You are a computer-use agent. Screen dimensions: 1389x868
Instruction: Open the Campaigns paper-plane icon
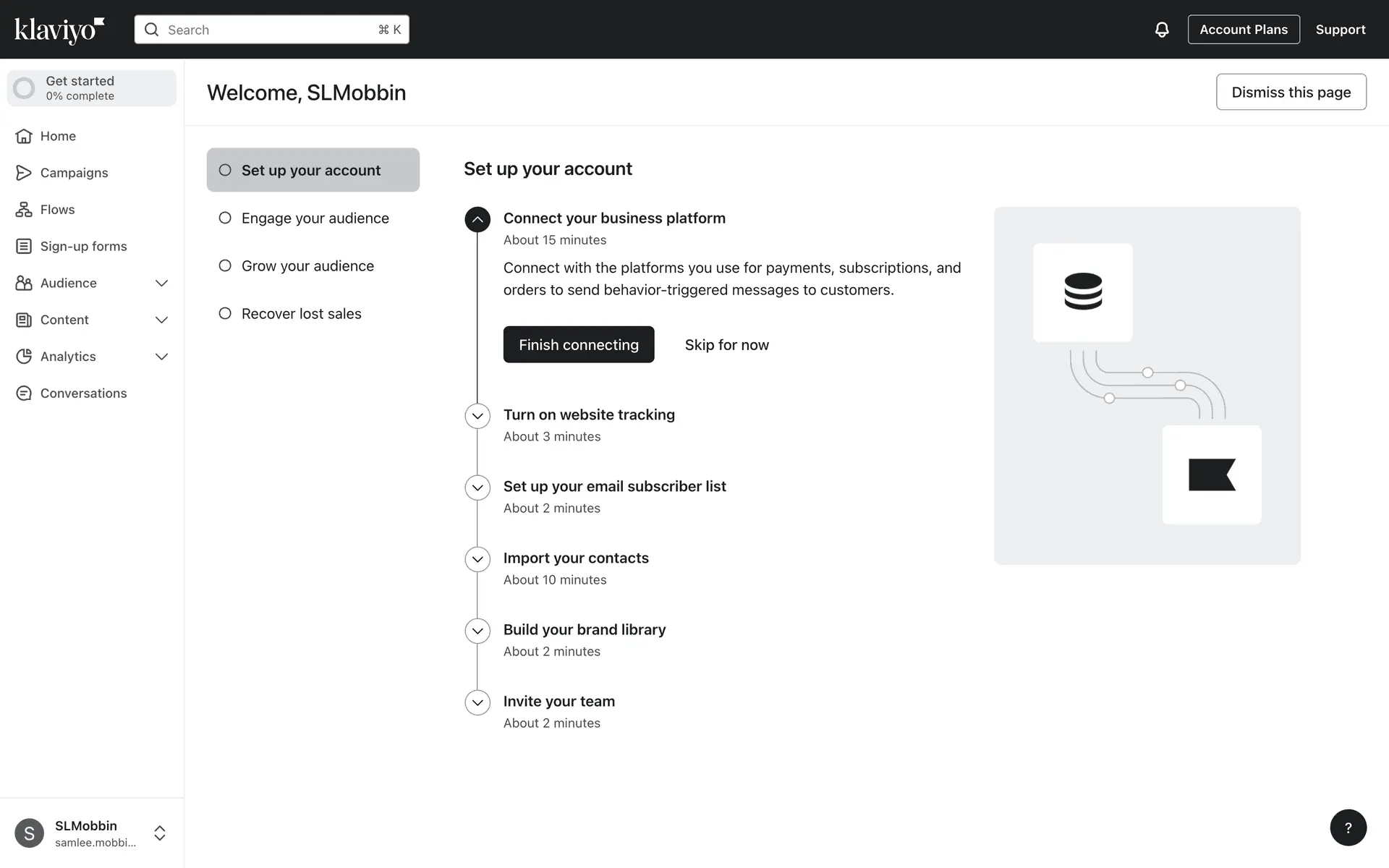point(24,173)
